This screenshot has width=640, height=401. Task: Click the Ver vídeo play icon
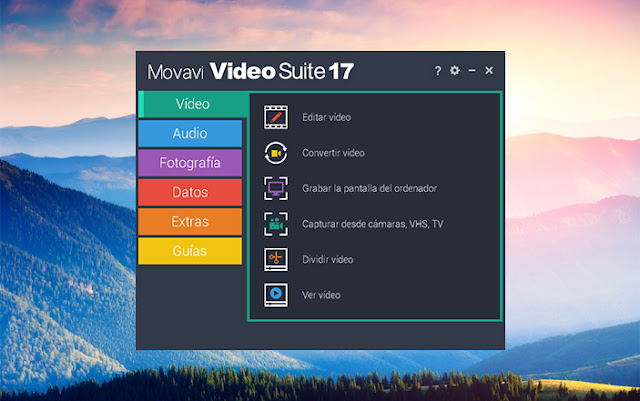276,295
